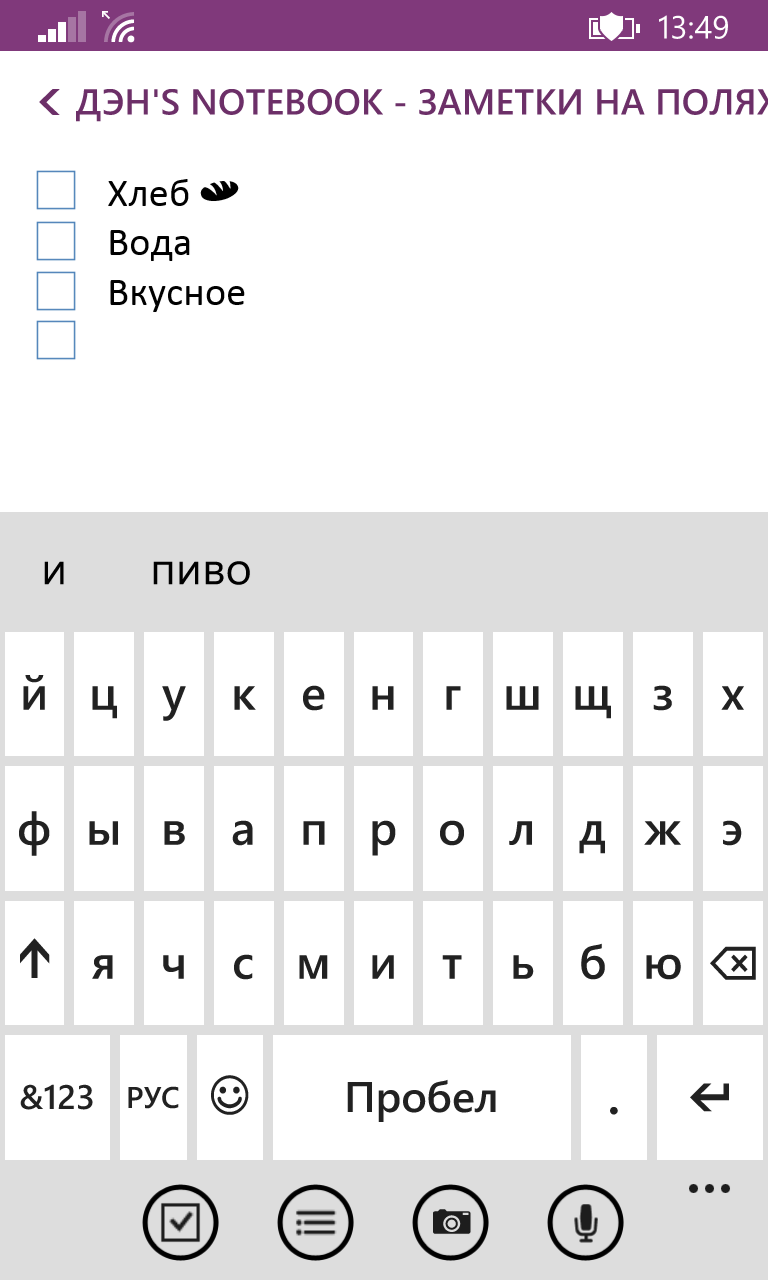Tap the bread emoji after Хлеб
Screen dimensions: 768x1280
click(x=219, y=190)
